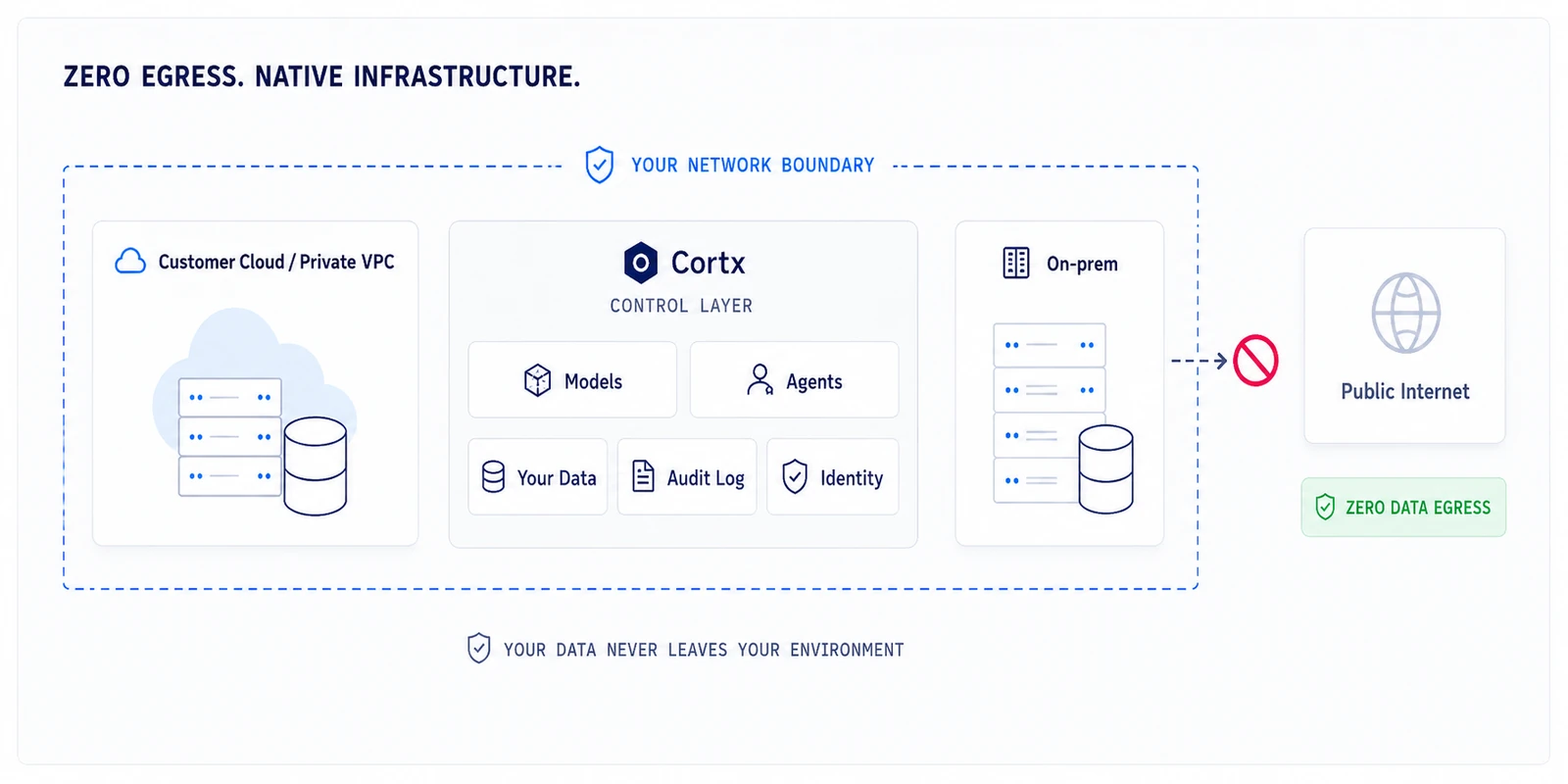The width and height of the screenshot is (1568, 784).
Task: Click the person icon in Agents card
Action: pos(759,380)
